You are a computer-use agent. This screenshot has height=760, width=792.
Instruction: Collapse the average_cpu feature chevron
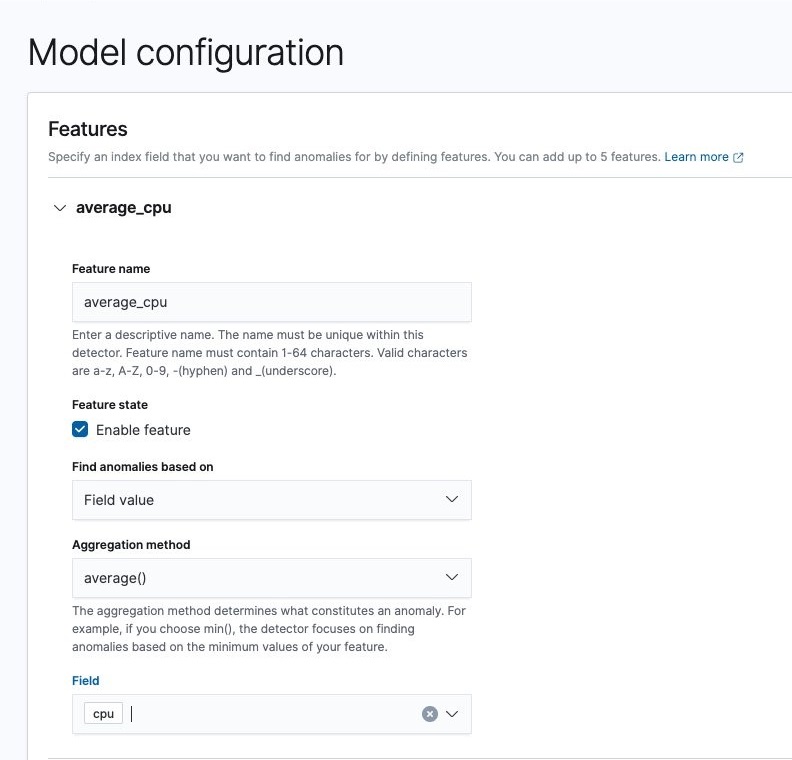click(x=60, y=208)
